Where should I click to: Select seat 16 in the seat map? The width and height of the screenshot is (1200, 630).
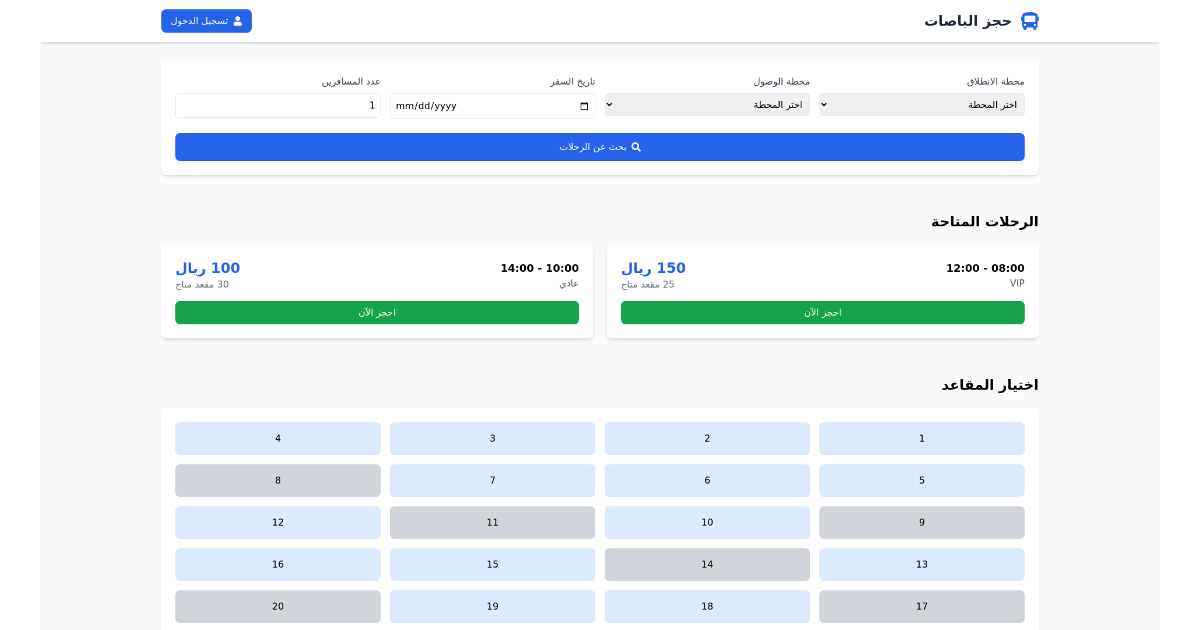click(277, 564)
